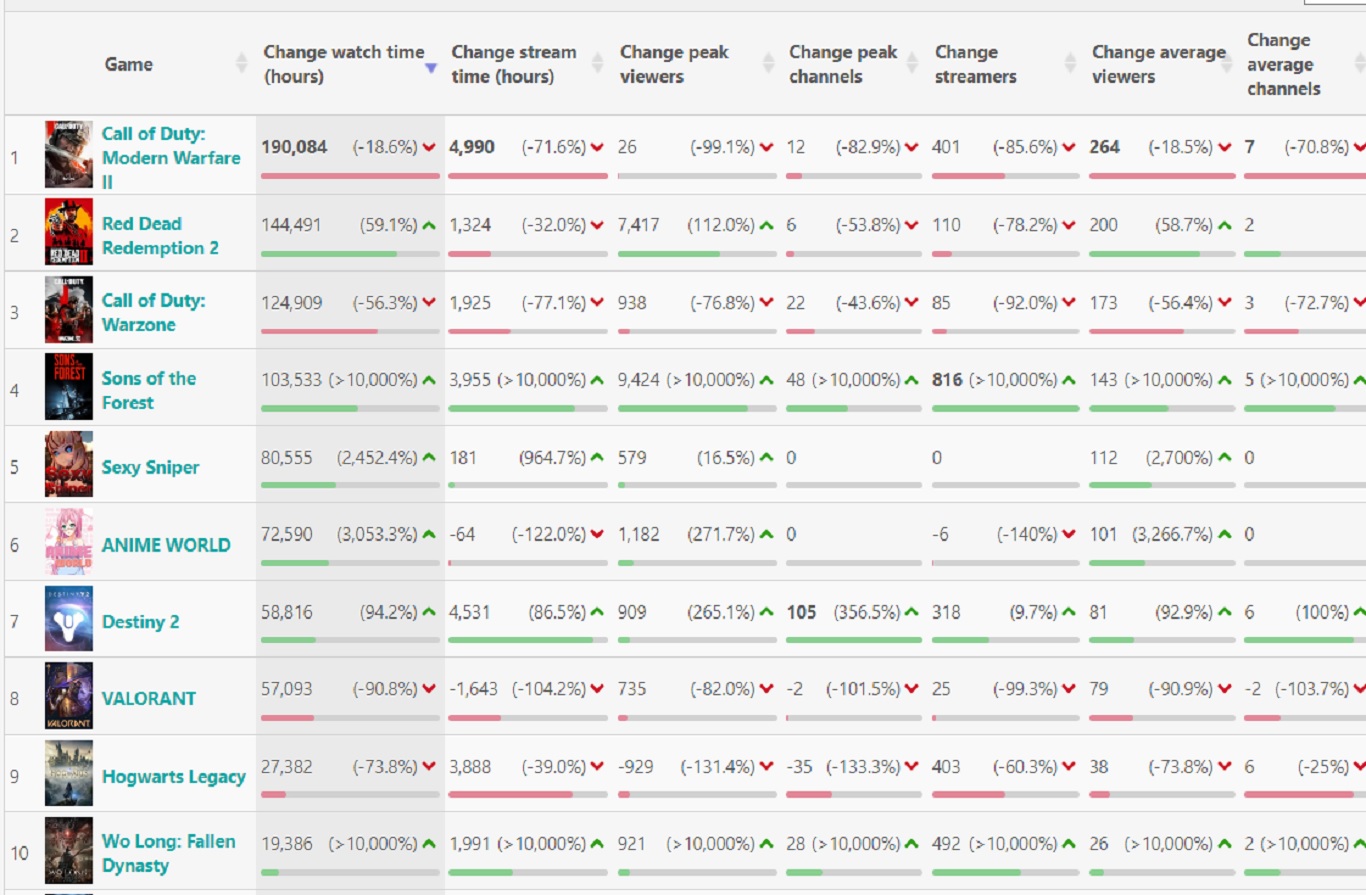The height and width of the screenshot is (895, 1366).
Task: Click the Call of Duty: Modern Warfare II cover thumbnail
Action: click(69, 155)
